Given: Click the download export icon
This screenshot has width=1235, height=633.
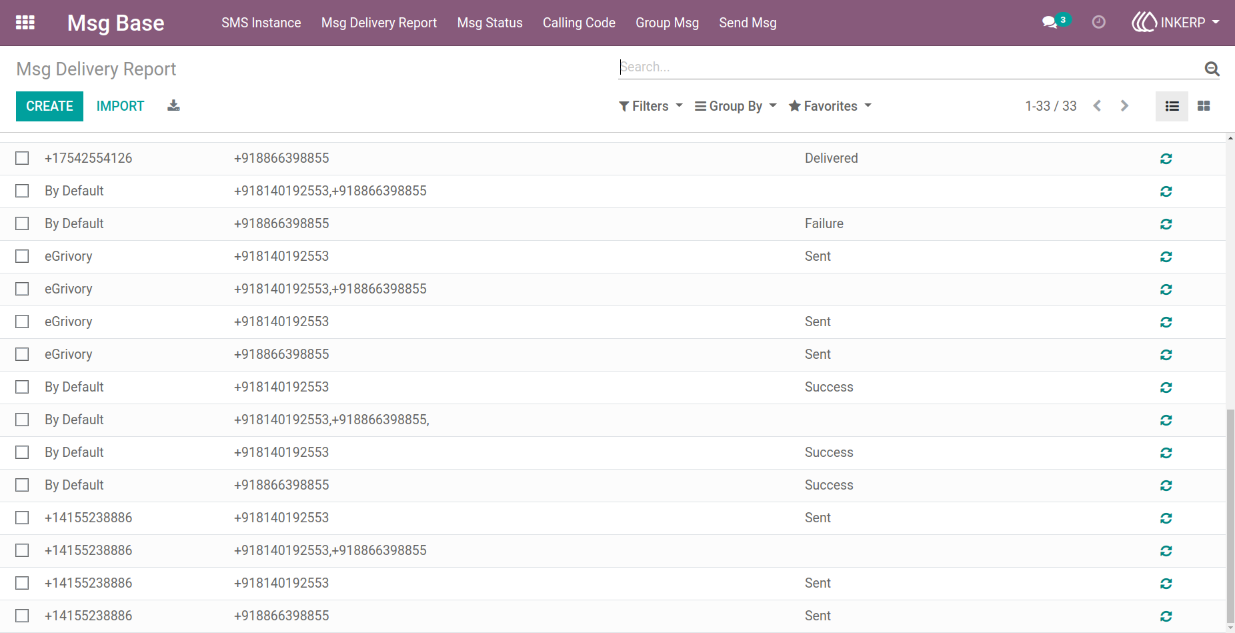Looking at the screenshot, I should (173, 105).
